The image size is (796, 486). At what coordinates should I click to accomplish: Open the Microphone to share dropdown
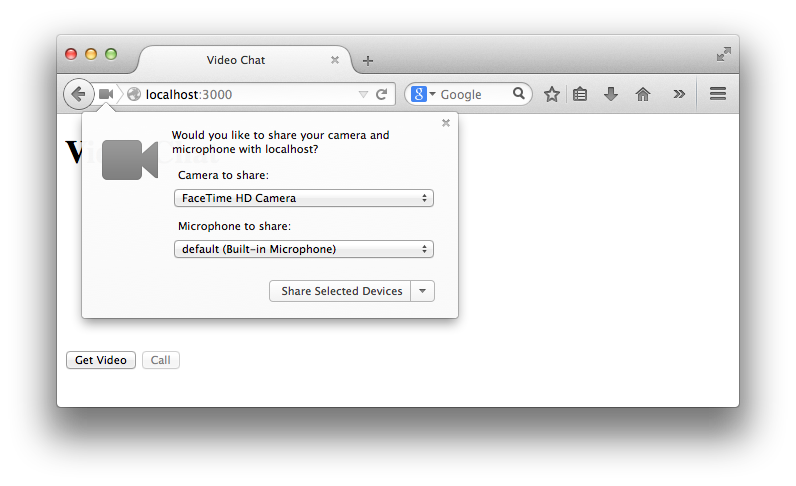(x=304, y=249)
